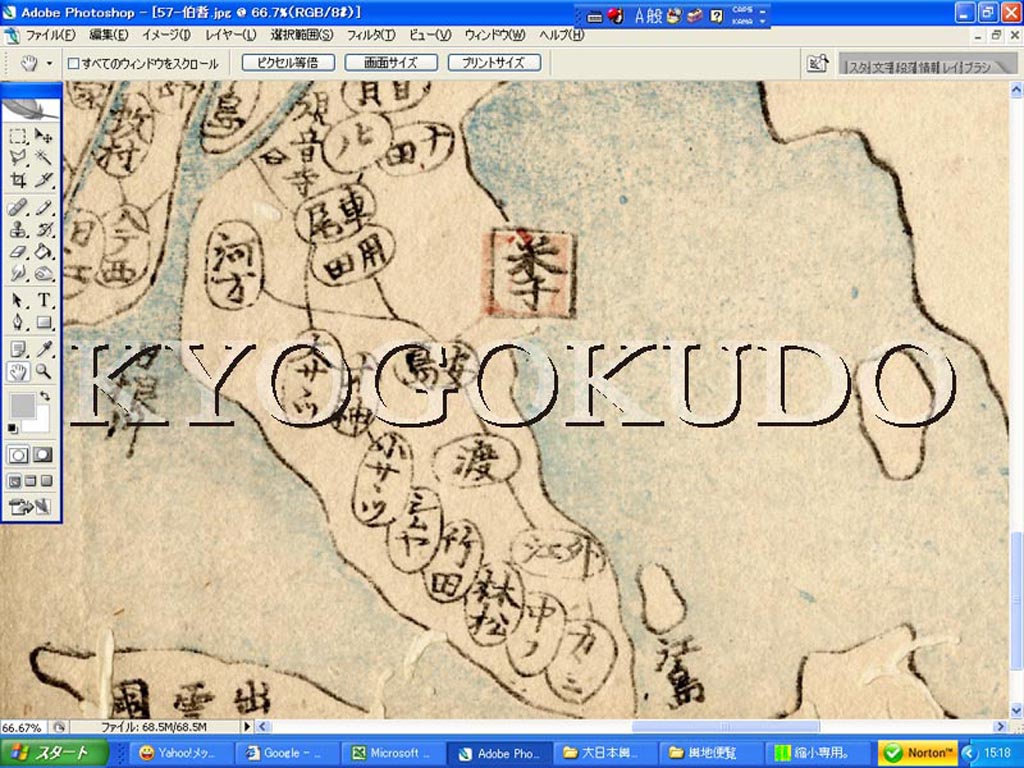
Task: Switch to Google taskbar window
Action: tap(287, 753)
